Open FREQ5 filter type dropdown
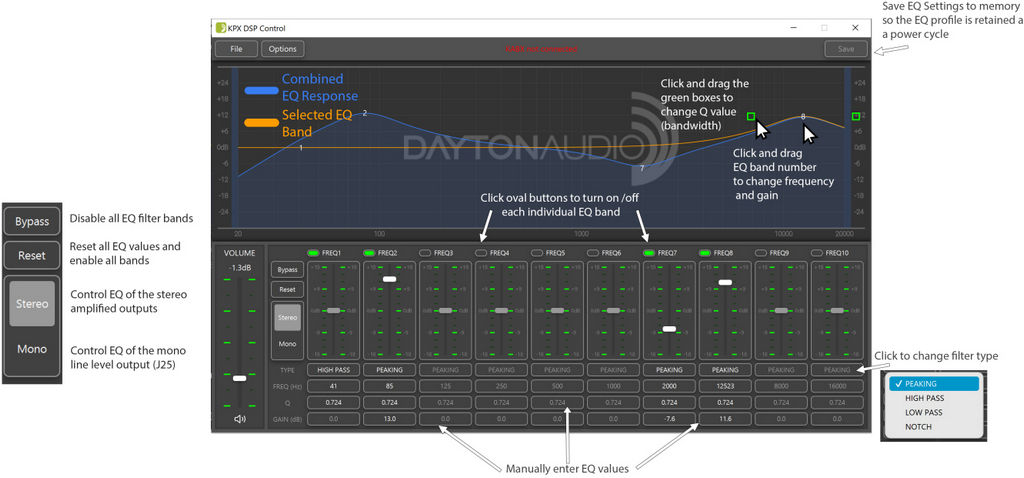The width and height of the screenshot is (1024, 478). 558,370
